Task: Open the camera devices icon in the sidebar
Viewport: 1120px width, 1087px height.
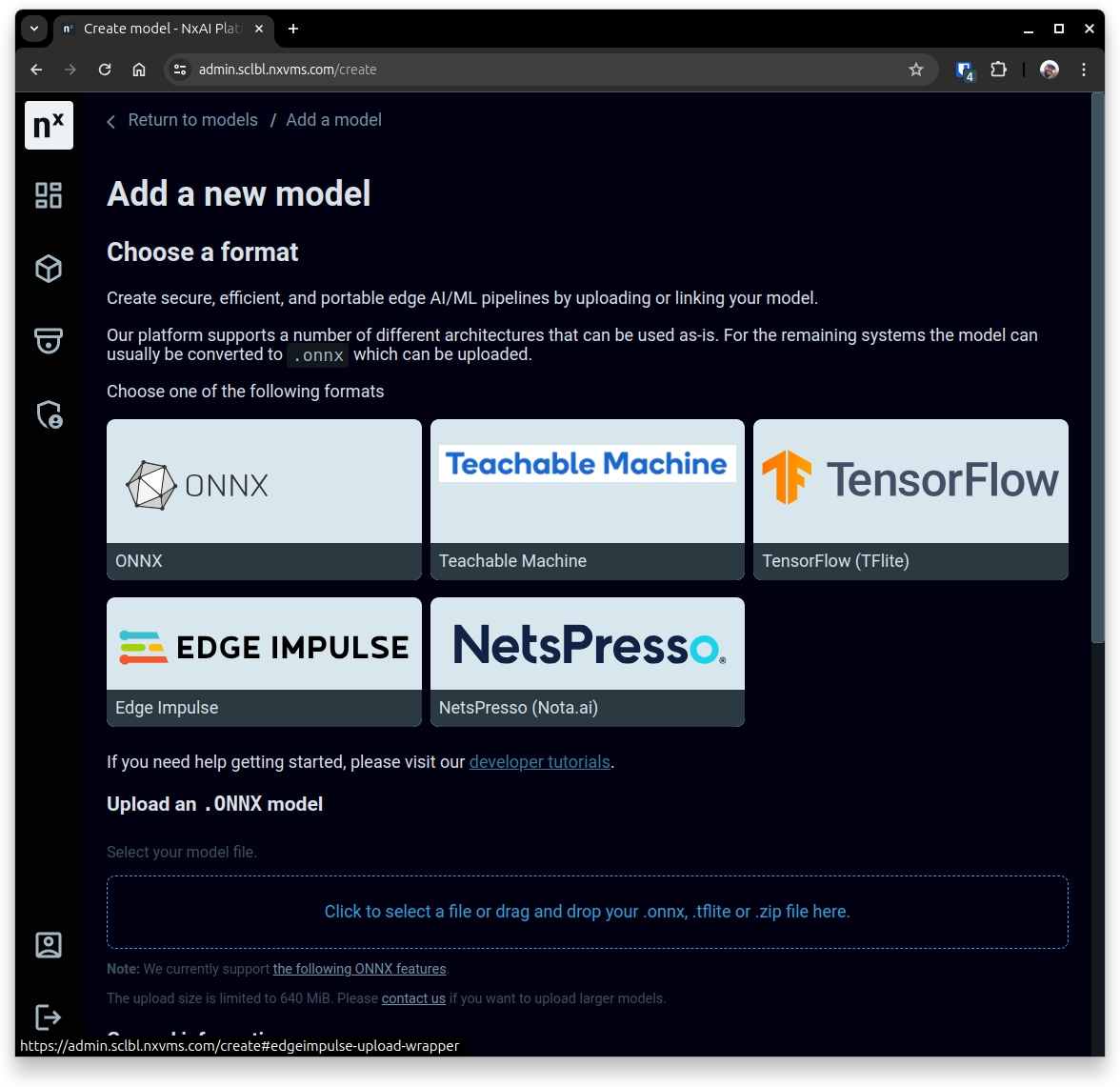Action: tap(49, 340)
